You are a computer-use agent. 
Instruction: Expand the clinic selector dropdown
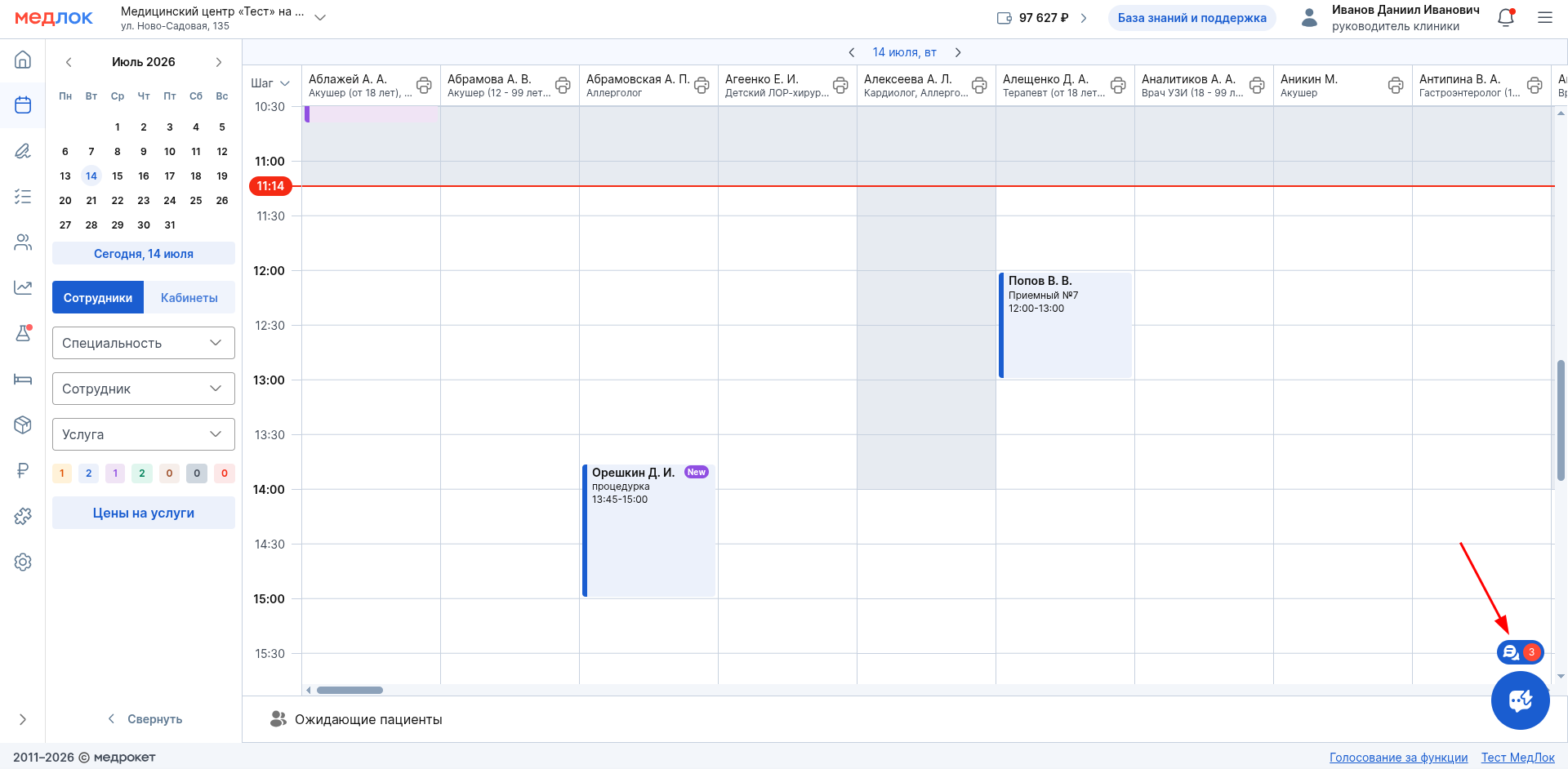tap(320, 17)
